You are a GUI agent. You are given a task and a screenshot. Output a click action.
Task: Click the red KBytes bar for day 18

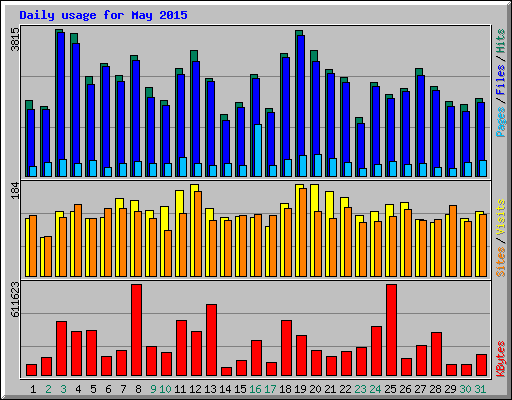tap(287, 348)
